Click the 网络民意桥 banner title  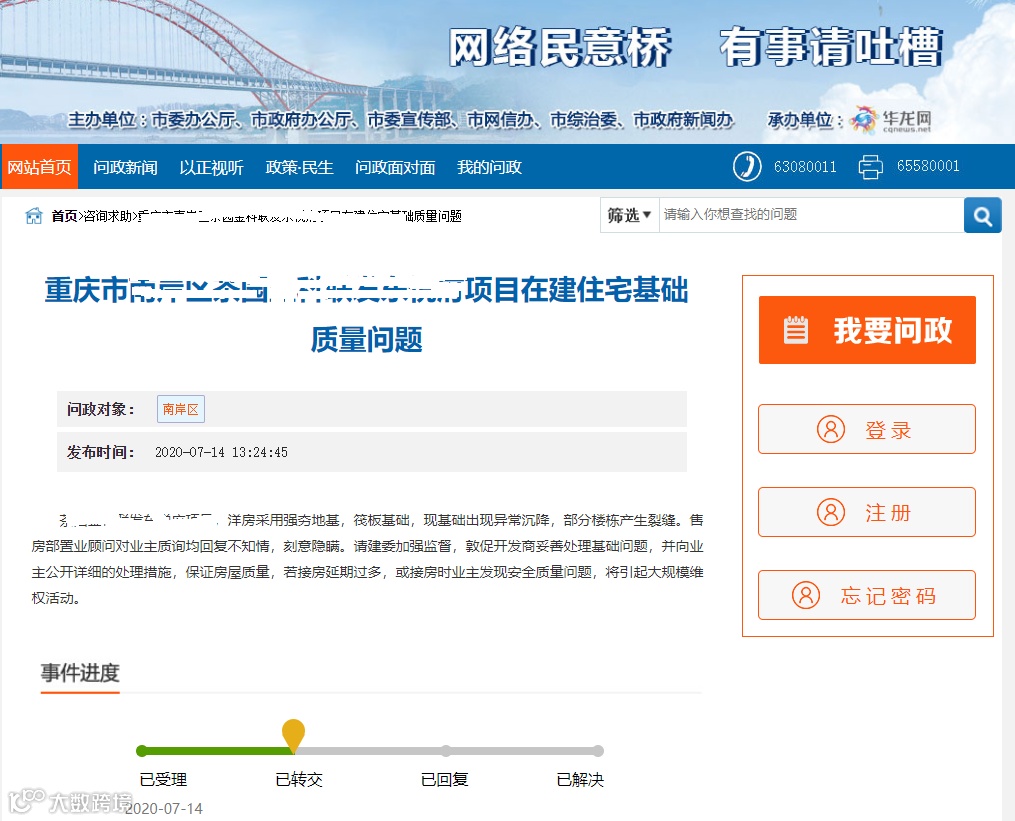[561, 47]
